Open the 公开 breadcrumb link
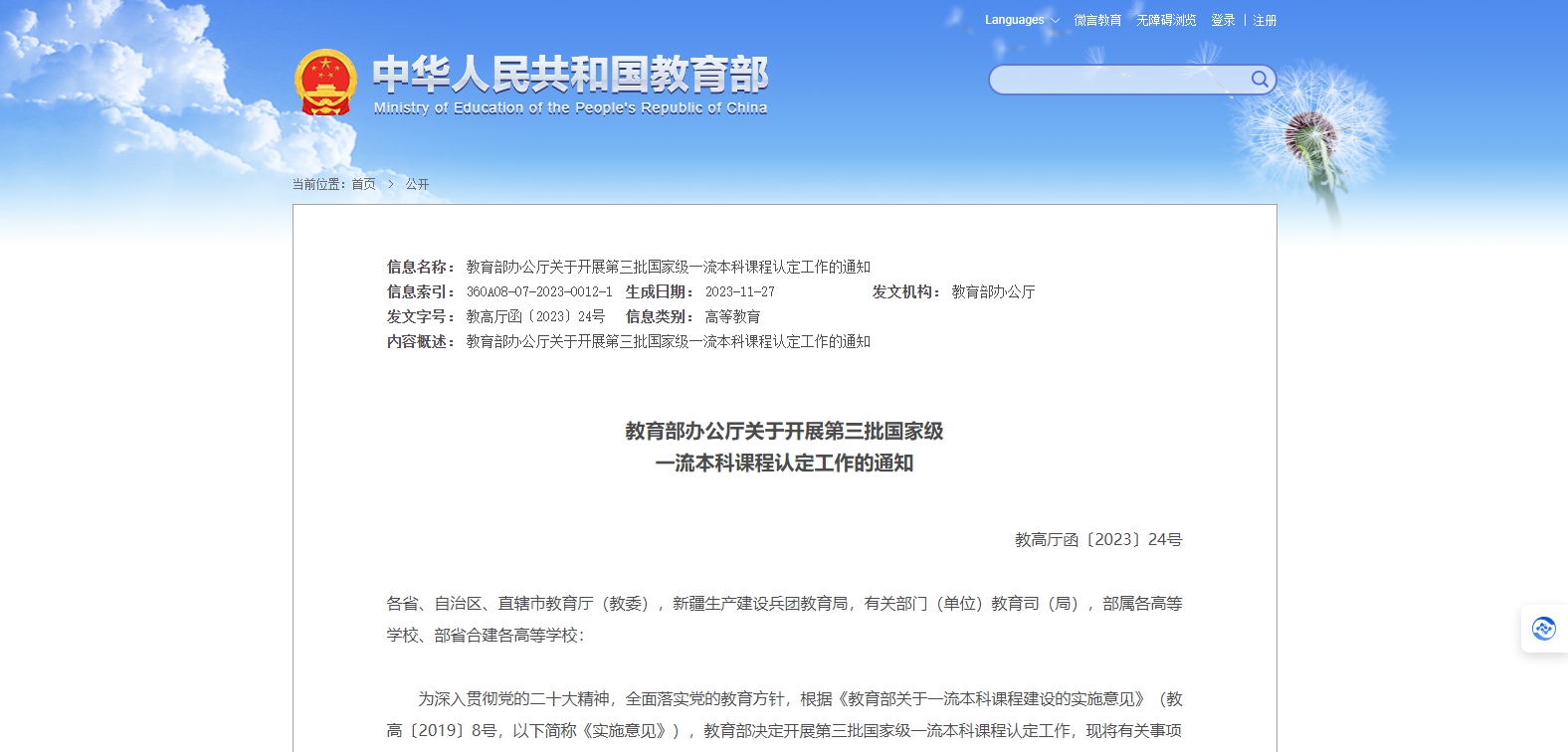Screen dimensions: 1568x752 pyautogui.click(x=417, y=184)
